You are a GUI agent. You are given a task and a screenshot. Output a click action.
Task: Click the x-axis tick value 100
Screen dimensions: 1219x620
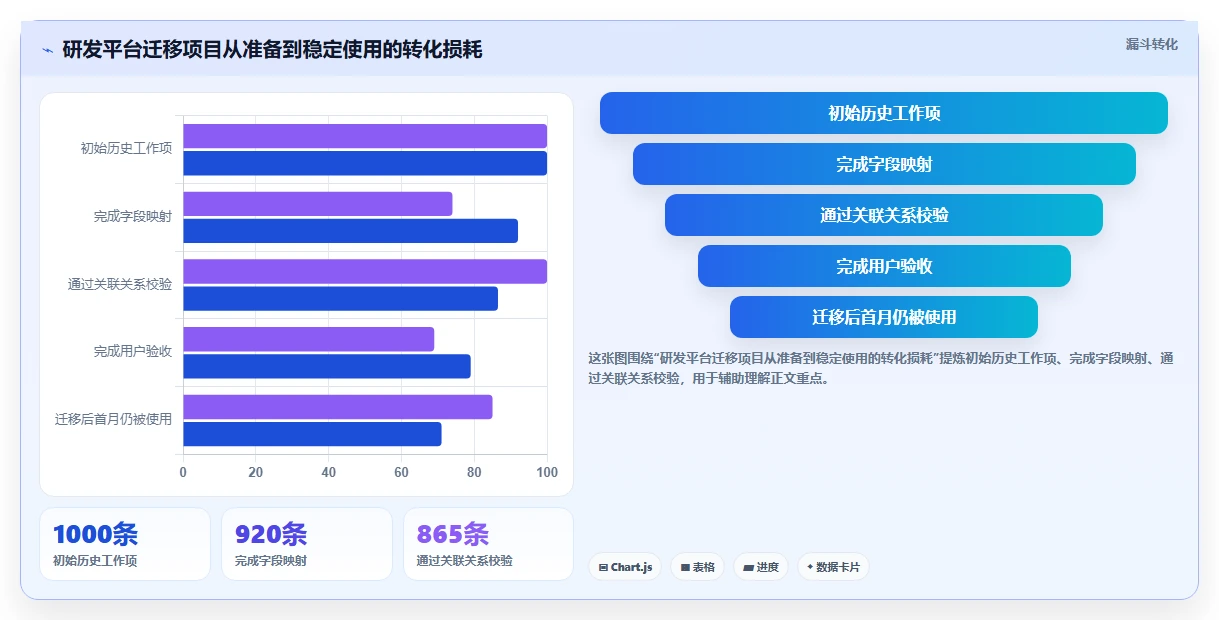coord(546,472)
